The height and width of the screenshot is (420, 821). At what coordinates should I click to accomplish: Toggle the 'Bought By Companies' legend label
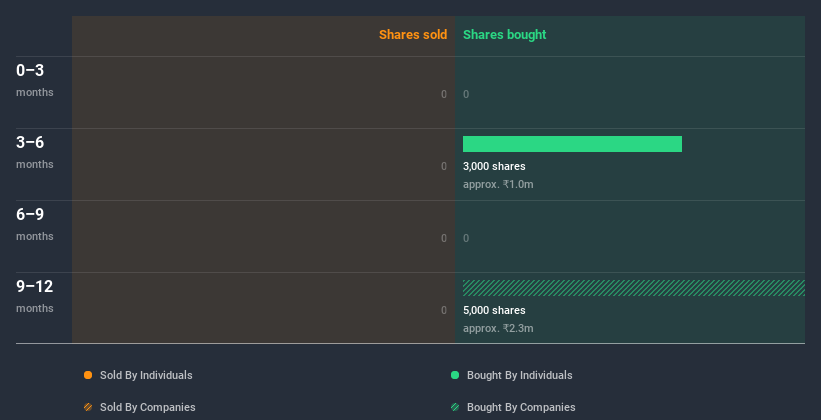point(521,407)
